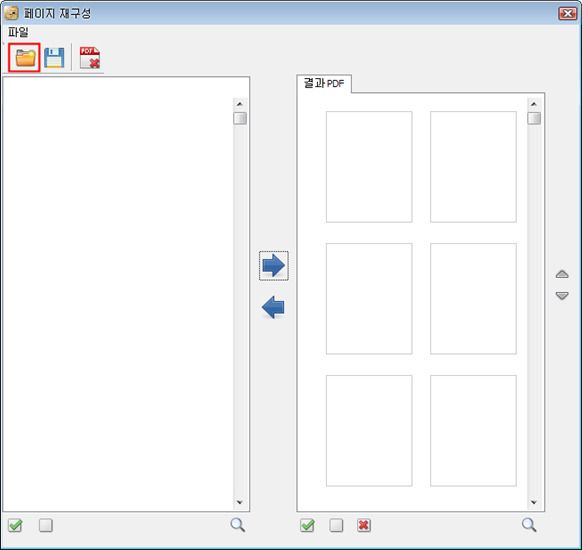Select top-right blank page thumbnail
The width and height of the screenshot is (582, 550).
[473, 167]
